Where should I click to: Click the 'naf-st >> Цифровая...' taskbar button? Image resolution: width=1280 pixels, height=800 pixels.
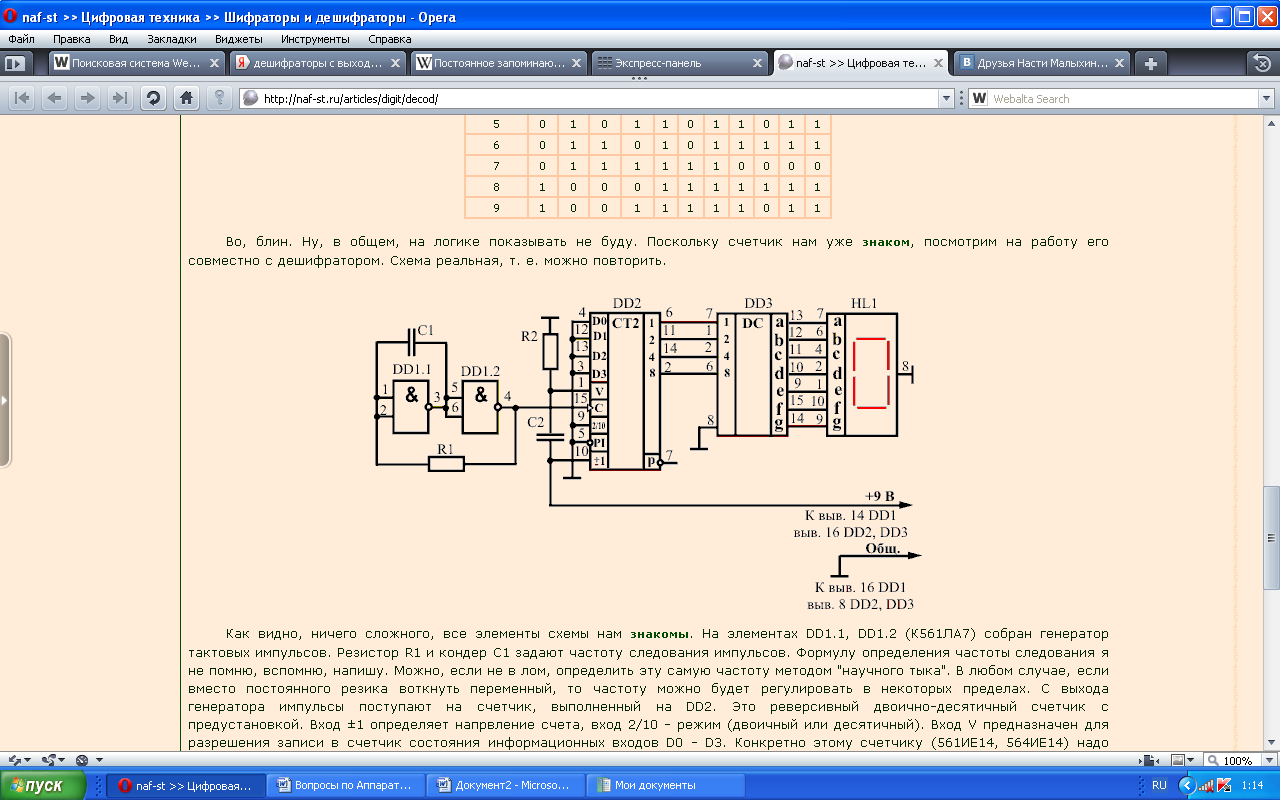pyautogui.click(x=185, y=785)
